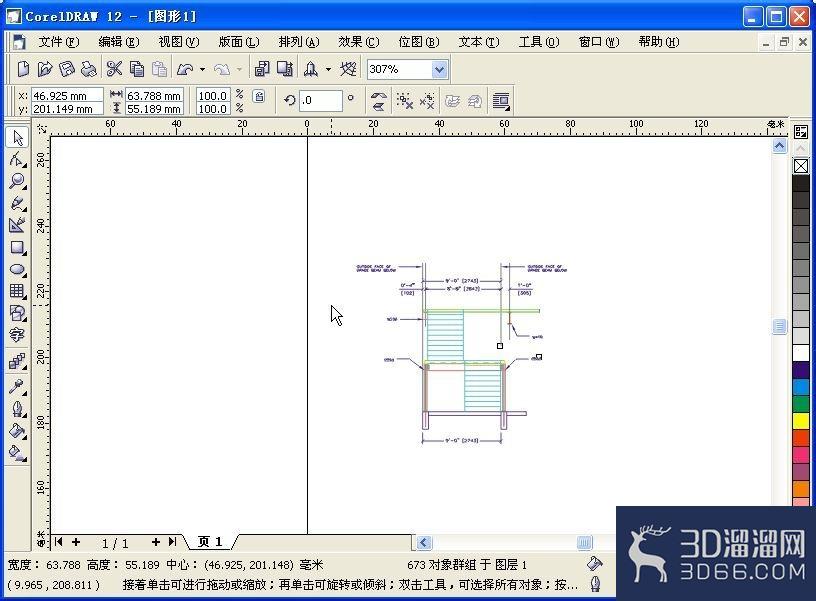The width and height of the screenshot is (816, 601).
Task: Open the Application Launcher icon
Action: pos(311,69)
